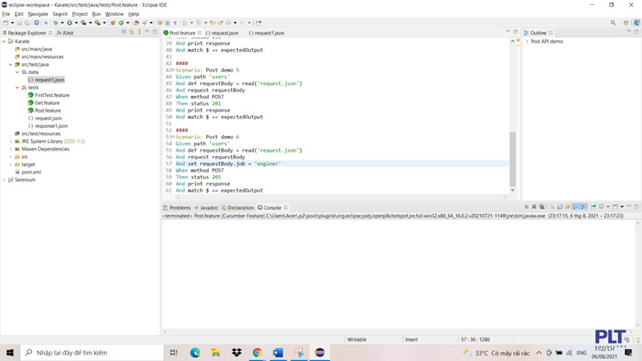The height and width of the screenshot is (361, 642).
Task: Maximize the Package Explorer panel
Action: point(155,32)
